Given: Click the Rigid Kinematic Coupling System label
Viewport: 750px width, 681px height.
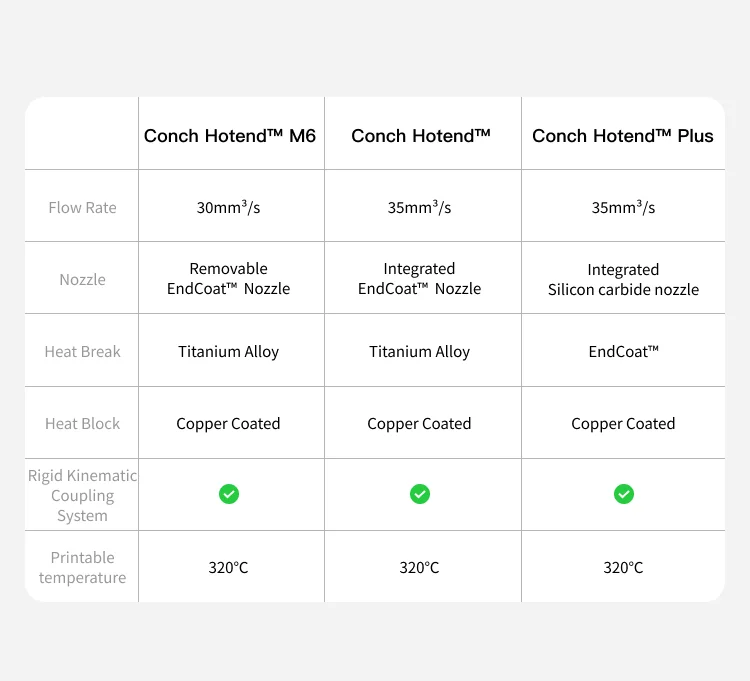Looking at the screenshot, I should 82,496.
